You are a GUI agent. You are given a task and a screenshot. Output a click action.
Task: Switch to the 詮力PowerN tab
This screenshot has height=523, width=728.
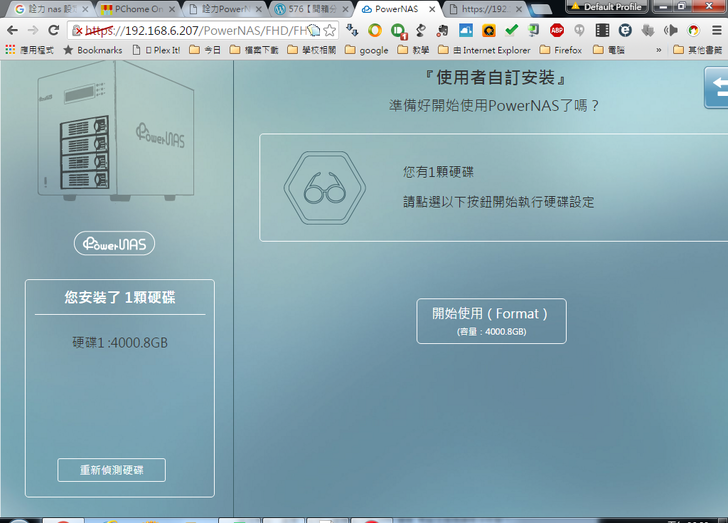coord(225,9)
